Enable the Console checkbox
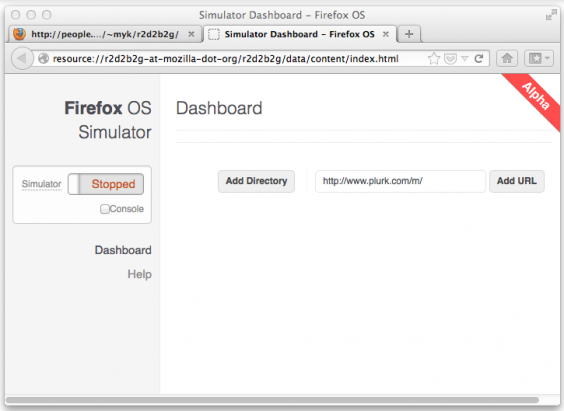Screen dimensions: 564x411 [x=105, y=209]
